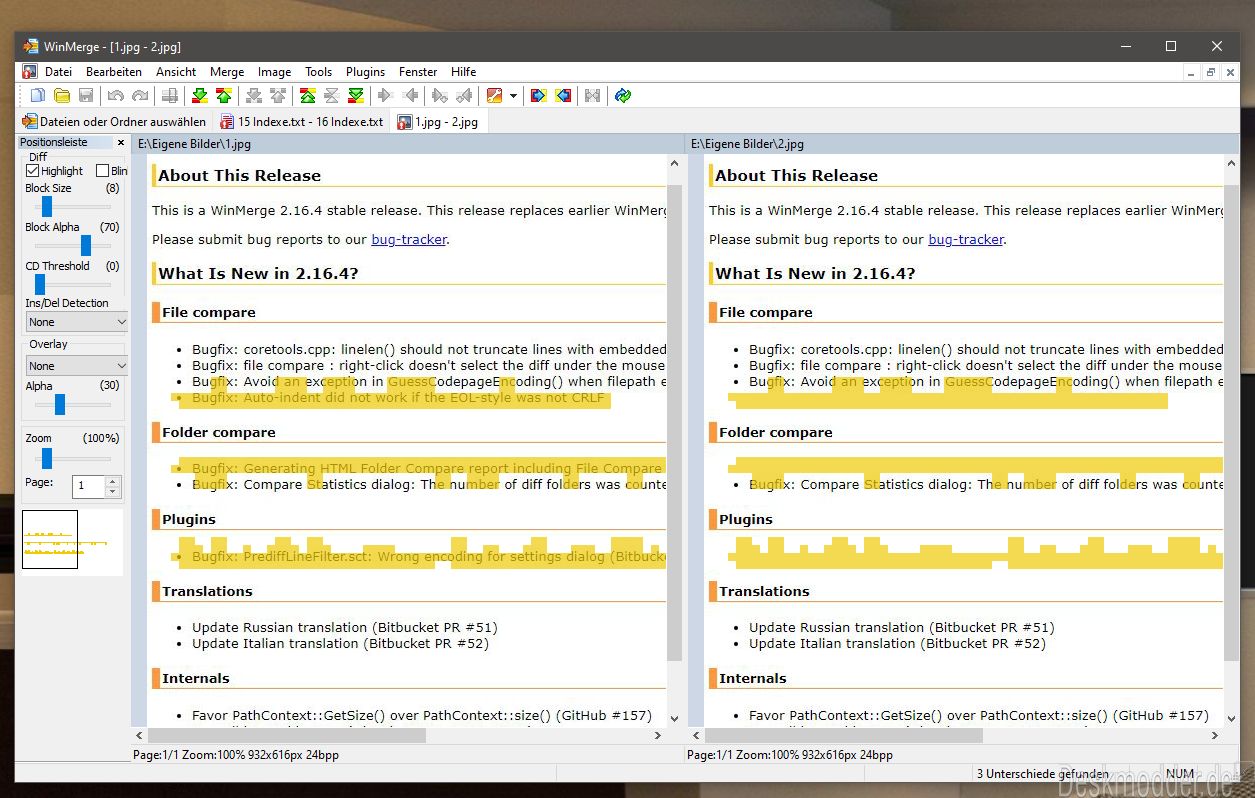Open the dropdown arrow next to the wrench icon
The height and width of the screenshot is (798, 1255).
click(x=513, y=96)
